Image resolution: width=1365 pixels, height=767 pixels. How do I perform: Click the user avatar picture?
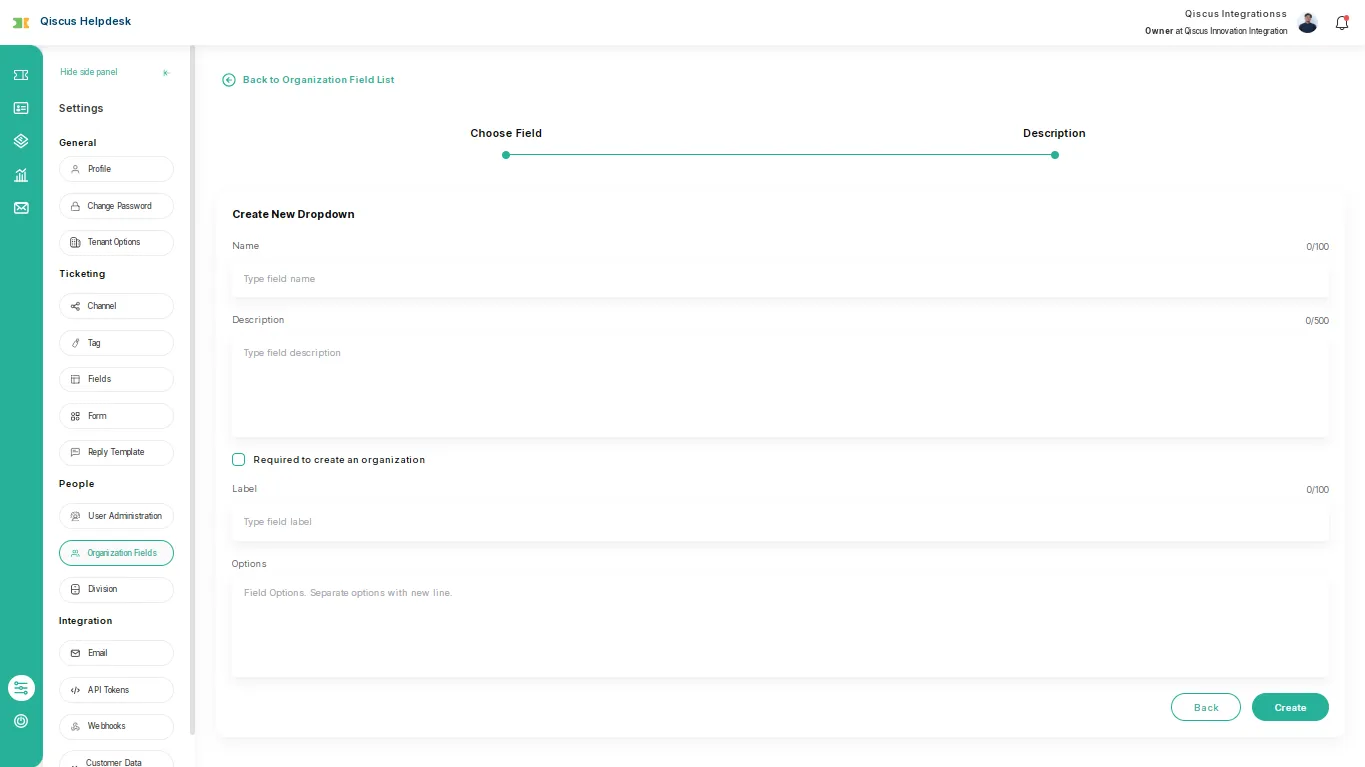[x=1307, y=23]
